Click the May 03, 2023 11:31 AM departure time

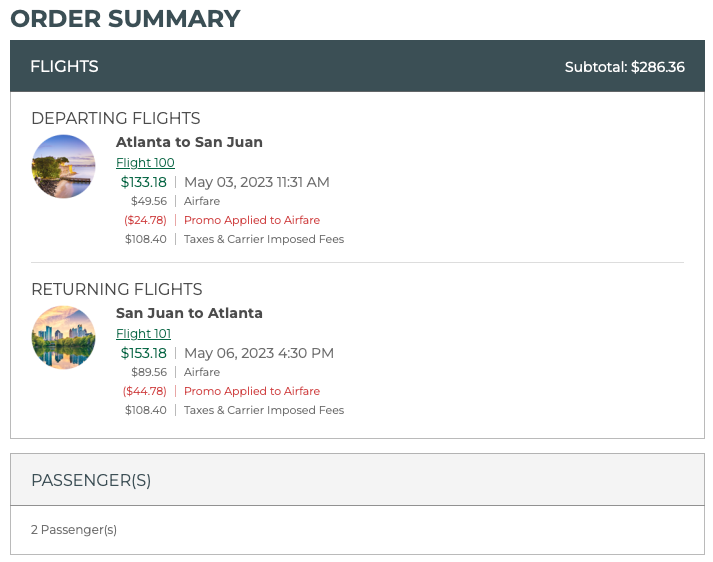[256, 182]
